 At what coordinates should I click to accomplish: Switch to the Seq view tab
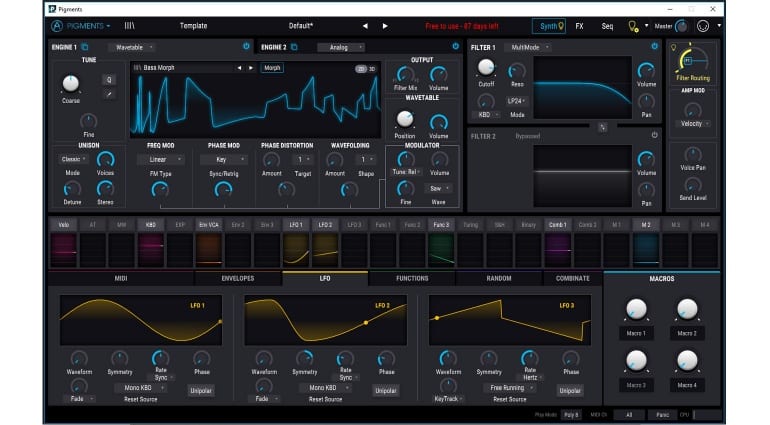[x=607, y=26]
